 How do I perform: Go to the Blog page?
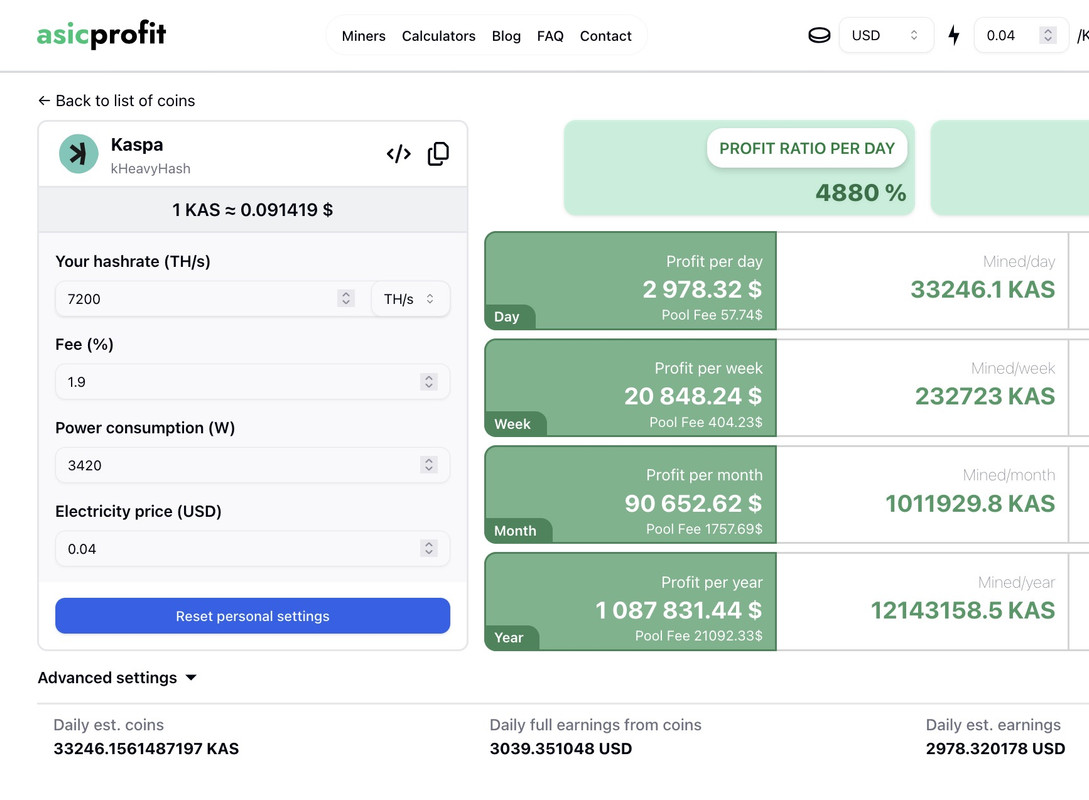click(x=506, y=36)
